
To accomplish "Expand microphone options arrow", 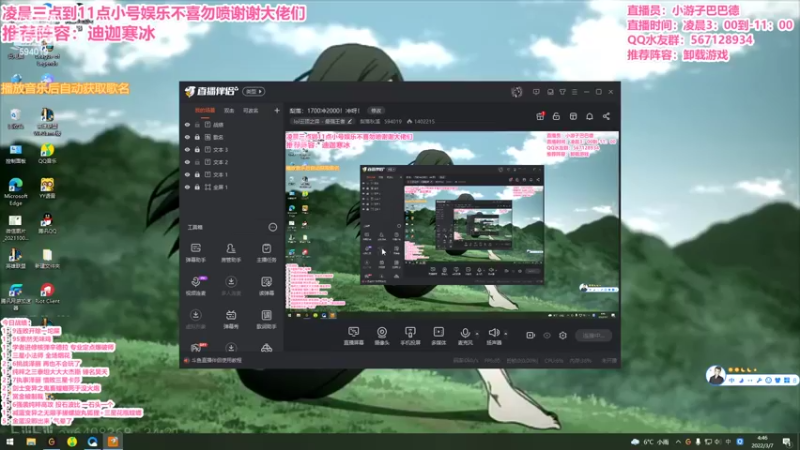I will 477,334.
